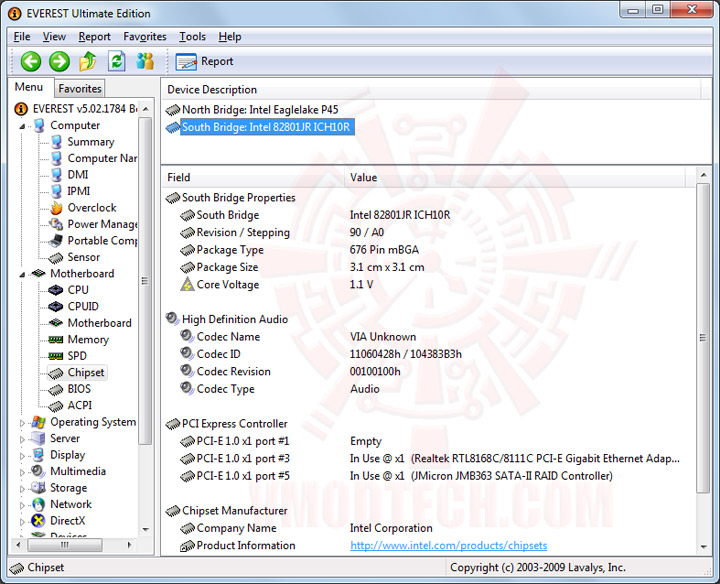Image resolution: width=720 pixels, height=584 pixels.
Task: Expand the Storage node
Action: 22,489
